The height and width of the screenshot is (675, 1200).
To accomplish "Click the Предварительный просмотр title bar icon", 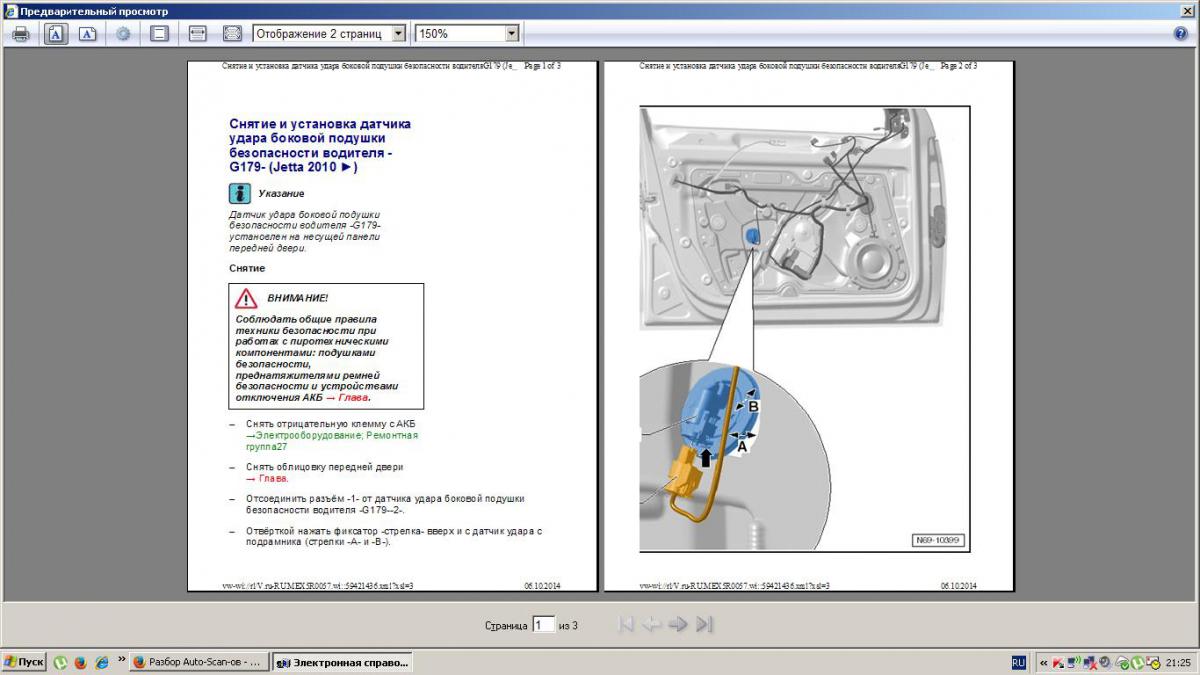I will tap(10, 11).
